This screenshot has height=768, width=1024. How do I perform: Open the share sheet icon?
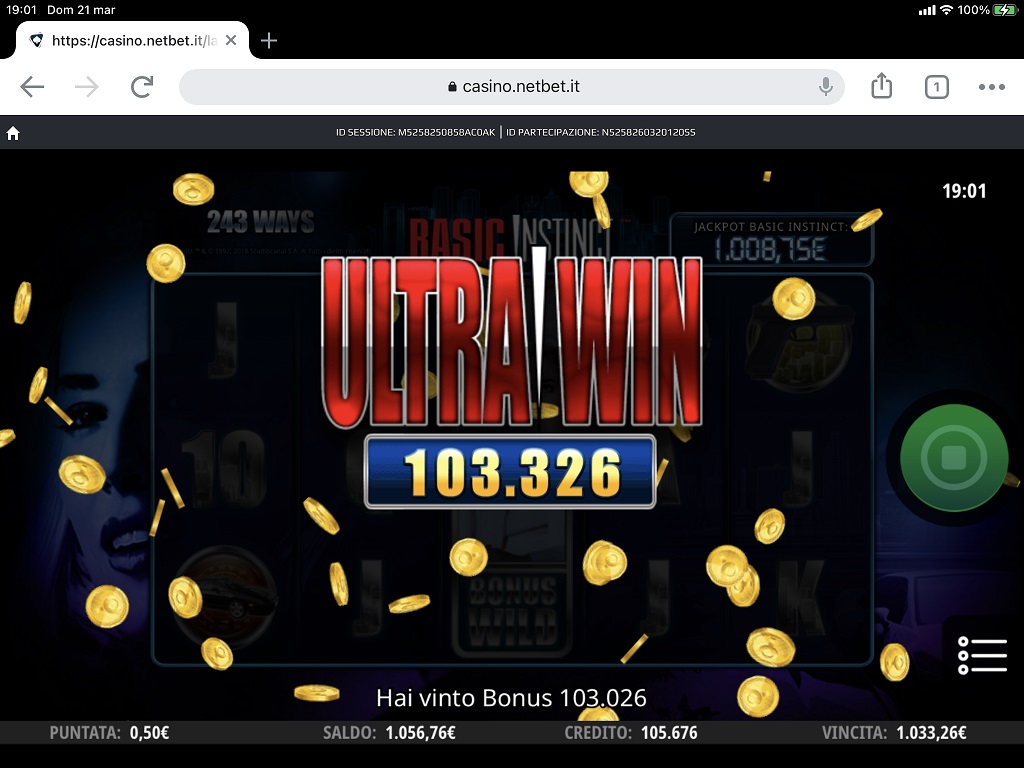[x=882, y=86]
